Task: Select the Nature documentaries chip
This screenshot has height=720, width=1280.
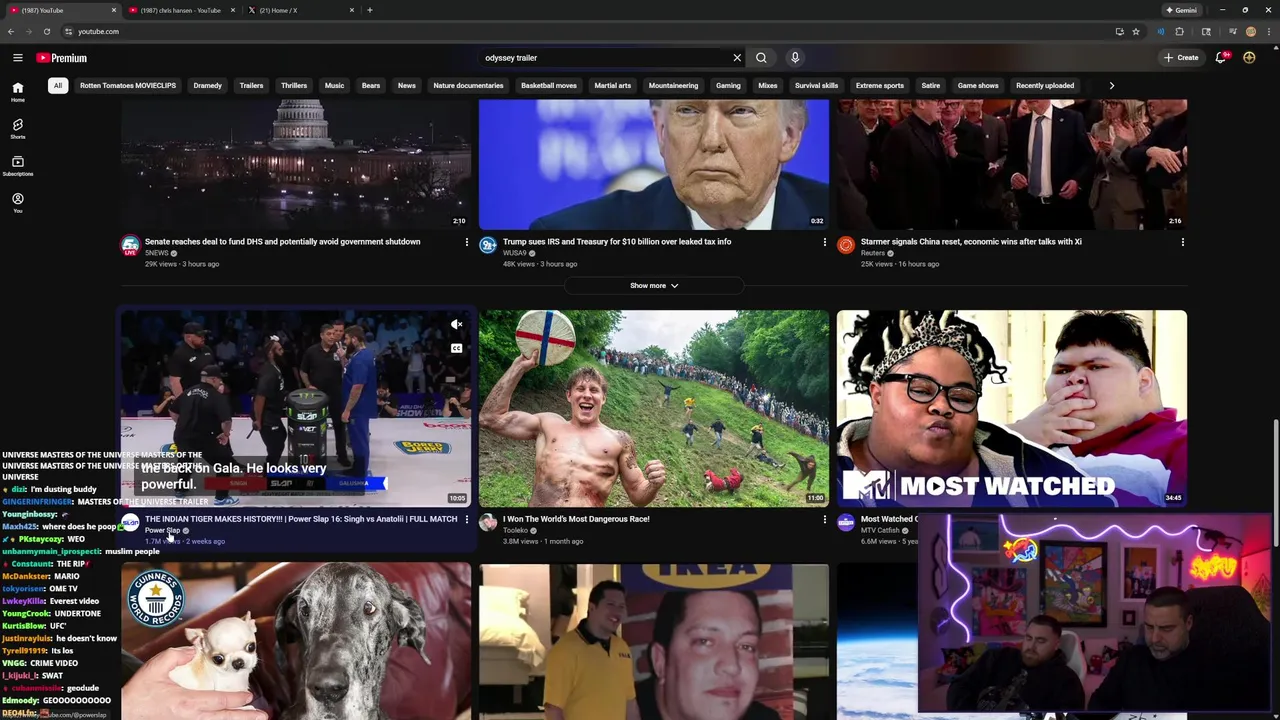Action: coord(468,86)
